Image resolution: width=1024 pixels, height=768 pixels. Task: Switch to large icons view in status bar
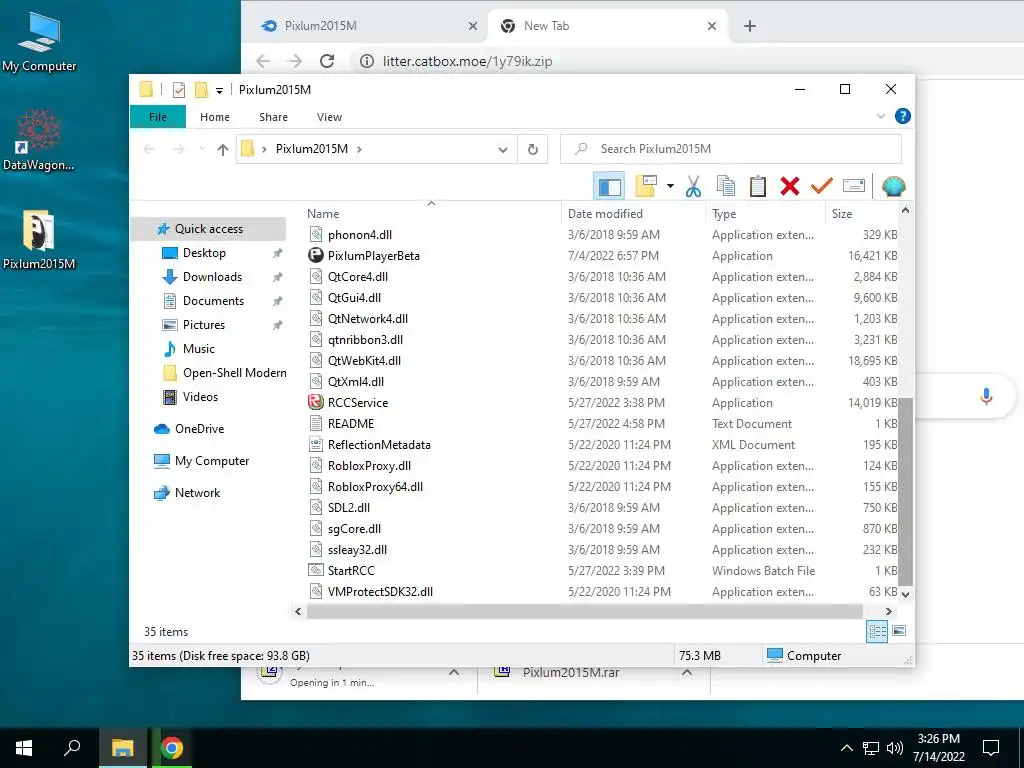pos(899,631)
